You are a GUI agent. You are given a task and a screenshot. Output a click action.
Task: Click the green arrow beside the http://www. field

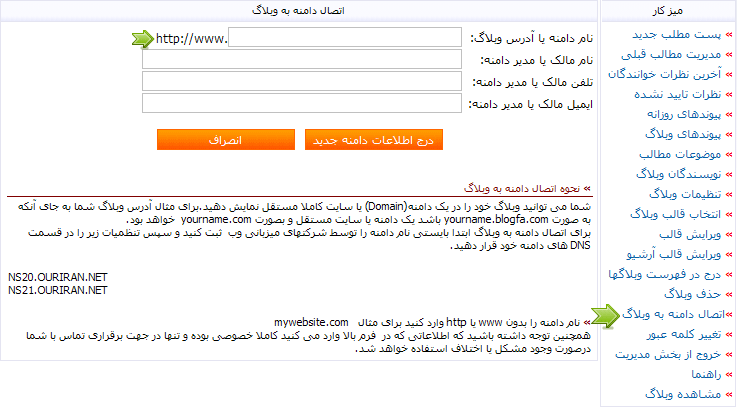pyautogui.click(x=138, y=39)
